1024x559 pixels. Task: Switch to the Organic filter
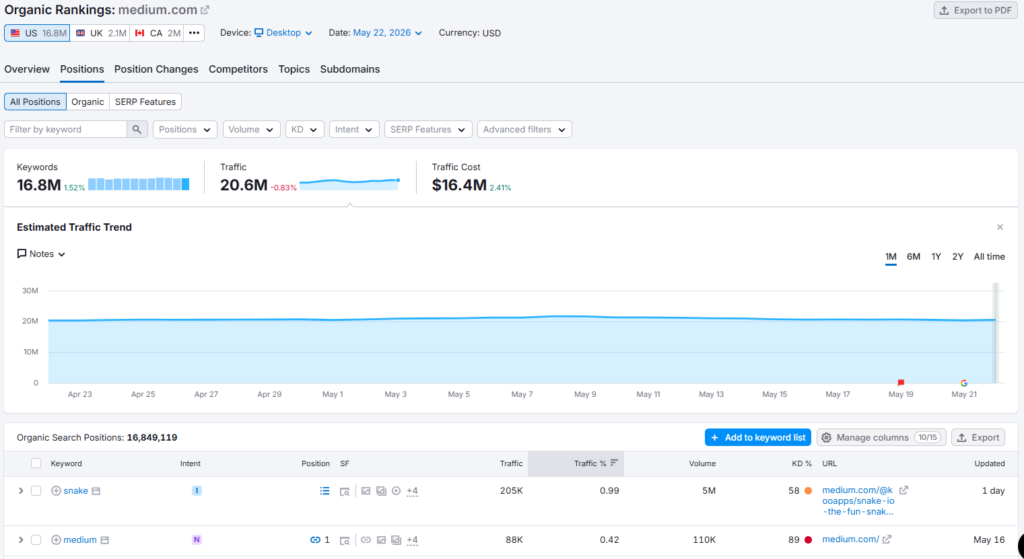(88, 102)
